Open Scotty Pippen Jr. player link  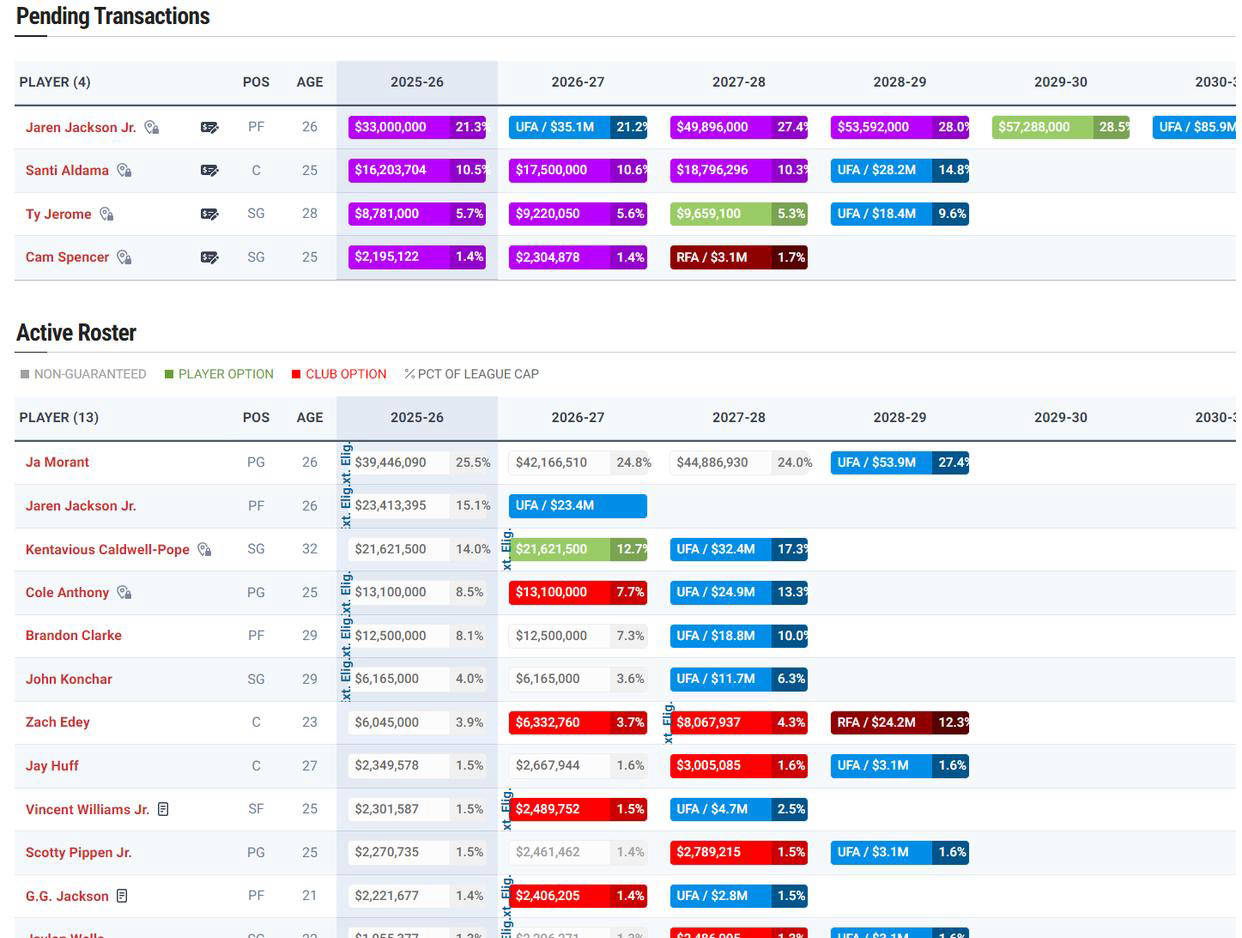coord(78,852)
